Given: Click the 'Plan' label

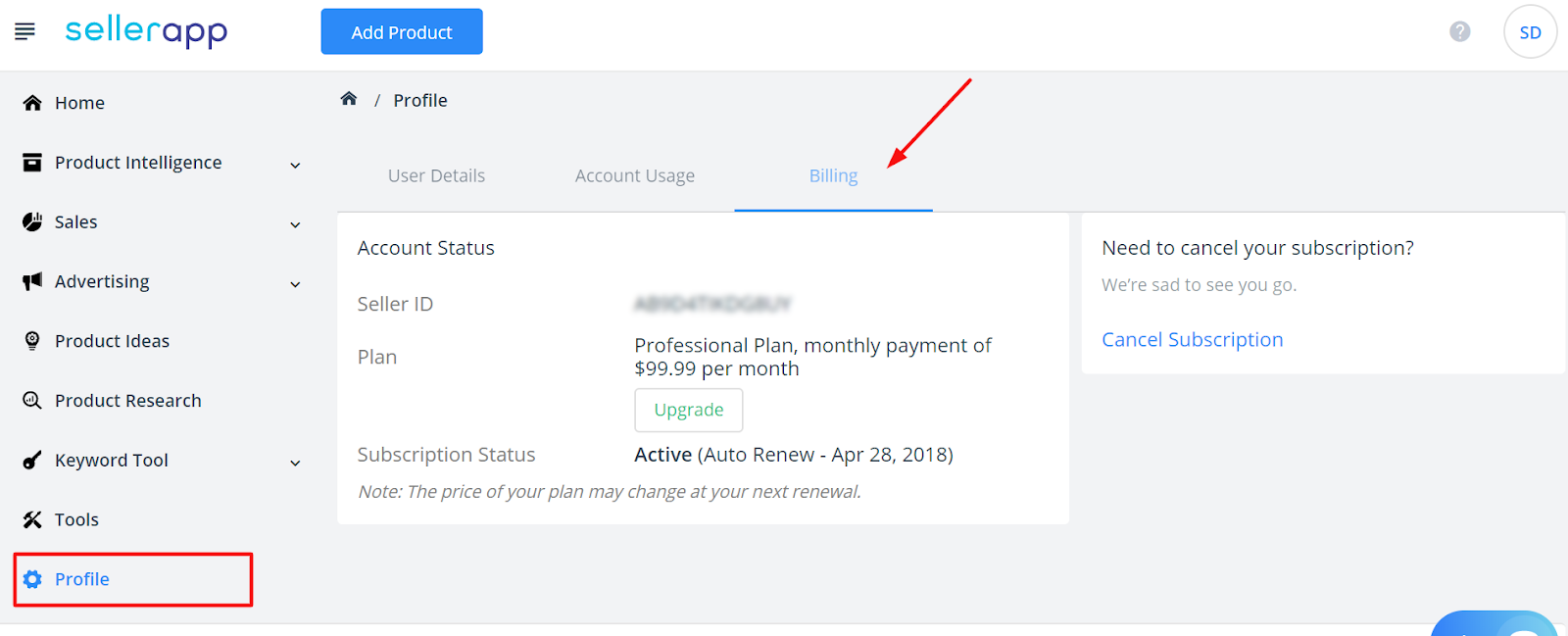Looking at the screenshot, I should (377, 357).
